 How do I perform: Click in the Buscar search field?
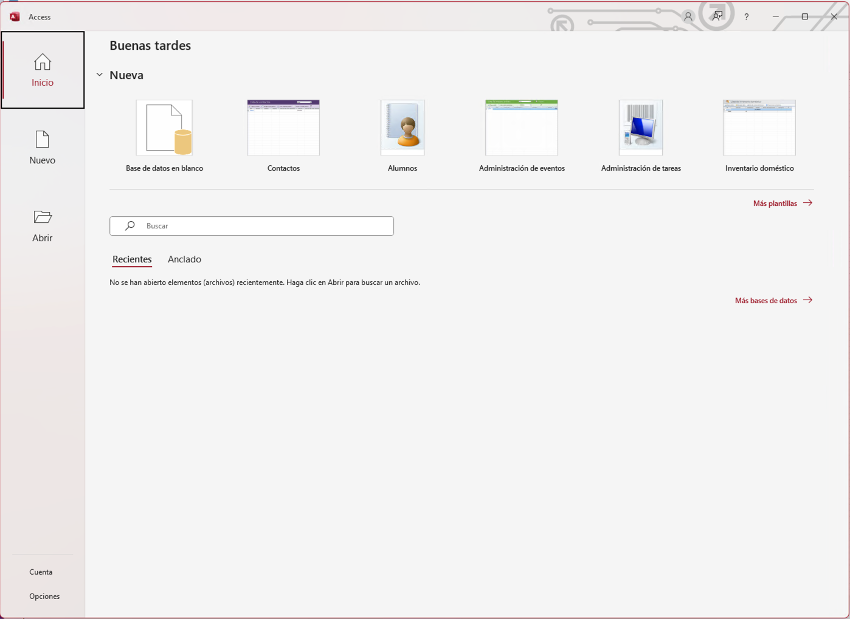pyautogui.click(x=251, y=226)
